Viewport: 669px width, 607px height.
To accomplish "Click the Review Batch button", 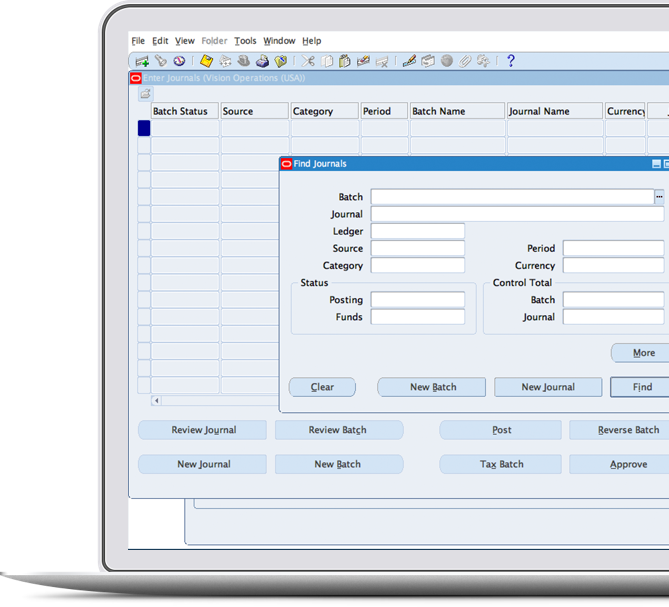I will click(339, 430).
